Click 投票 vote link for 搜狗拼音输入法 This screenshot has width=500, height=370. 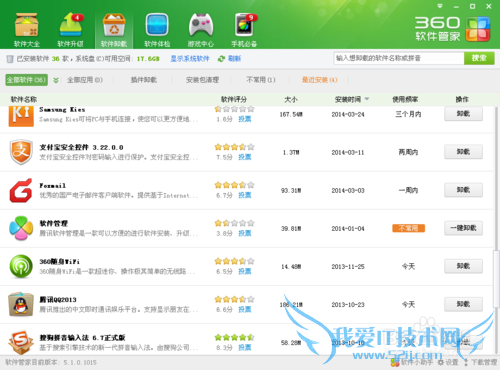245,347
